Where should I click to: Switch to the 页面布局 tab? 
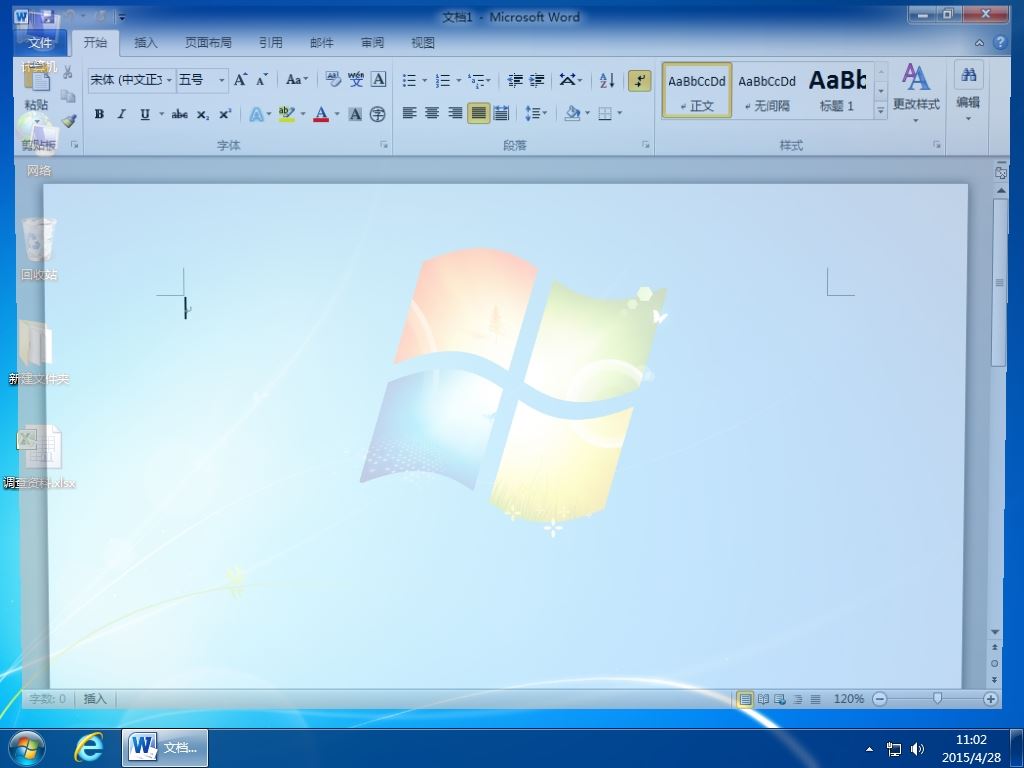tap(208, 42)
